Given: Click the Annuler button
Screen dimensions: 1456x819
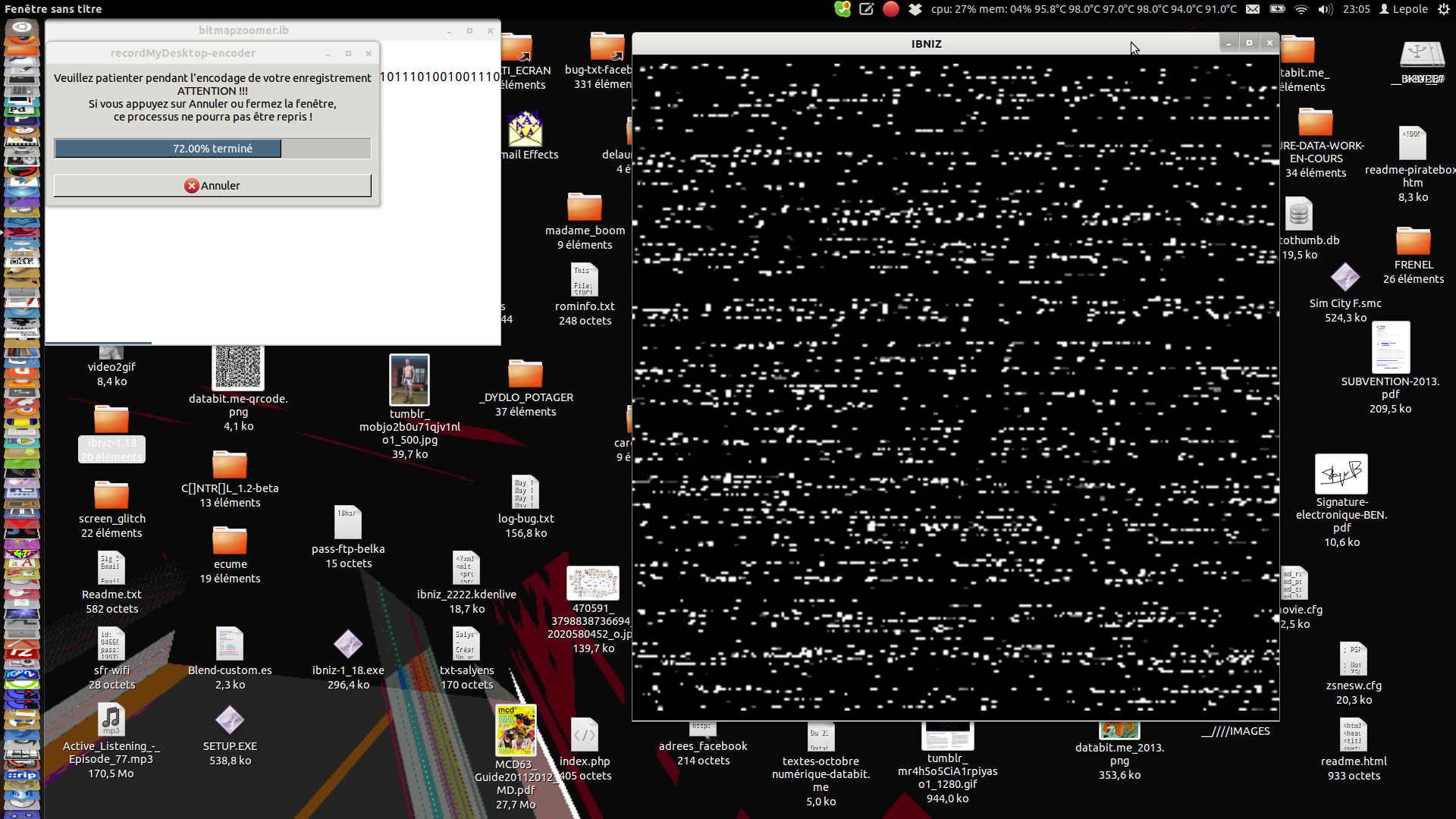Looking at the screenshot, I should tap(212, 186).
